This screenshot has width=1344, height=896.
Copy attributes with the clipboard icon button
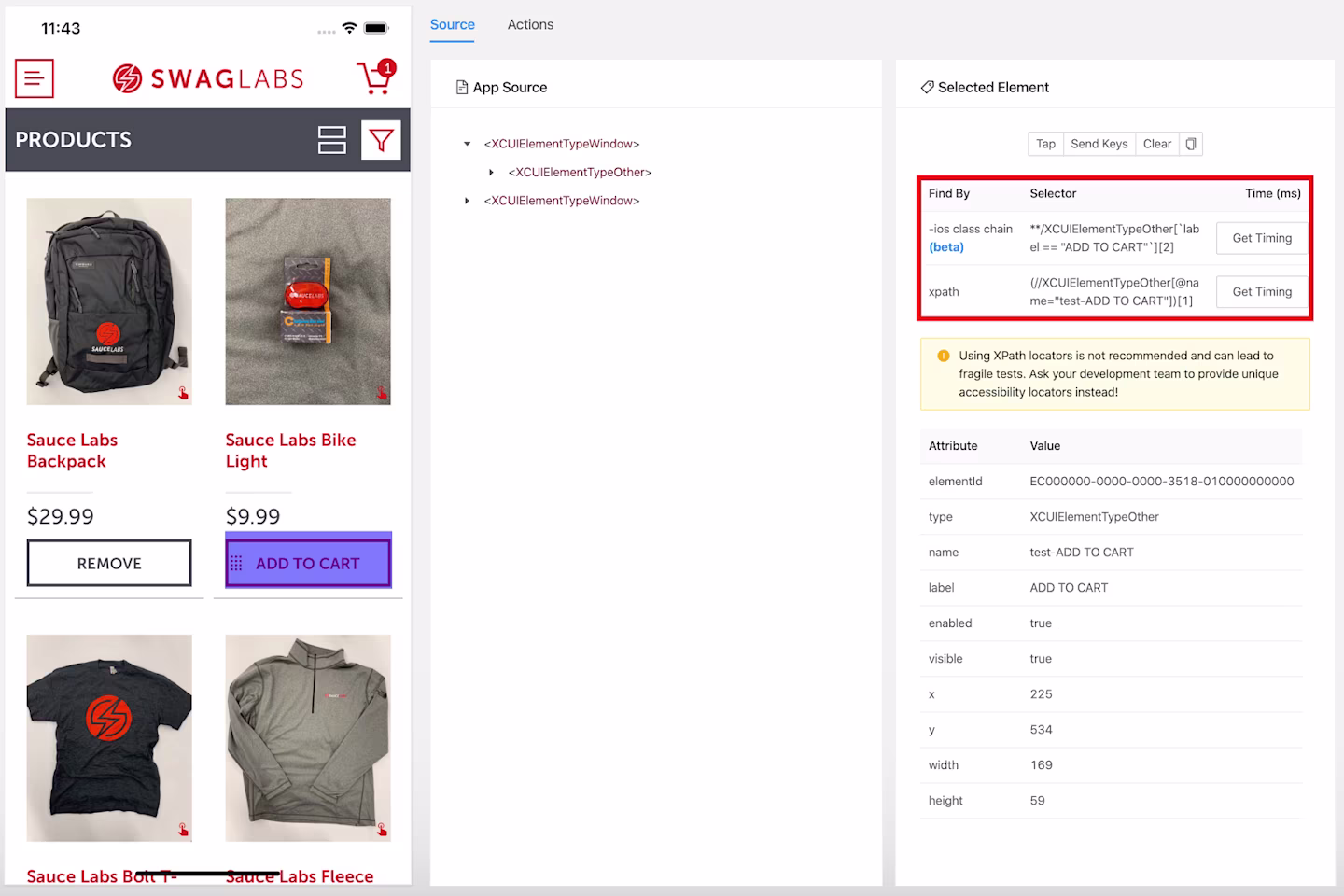tap(1191, 144)
